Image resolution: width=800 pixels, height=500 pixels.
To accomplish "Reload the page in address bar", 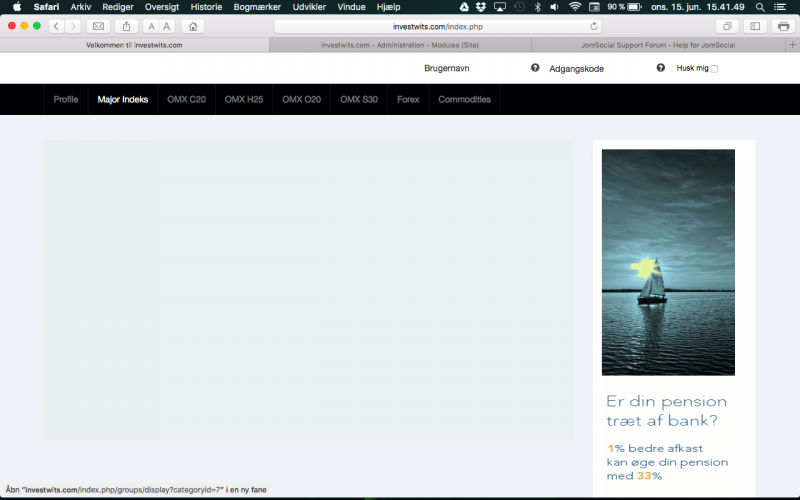I will (593, 26).
